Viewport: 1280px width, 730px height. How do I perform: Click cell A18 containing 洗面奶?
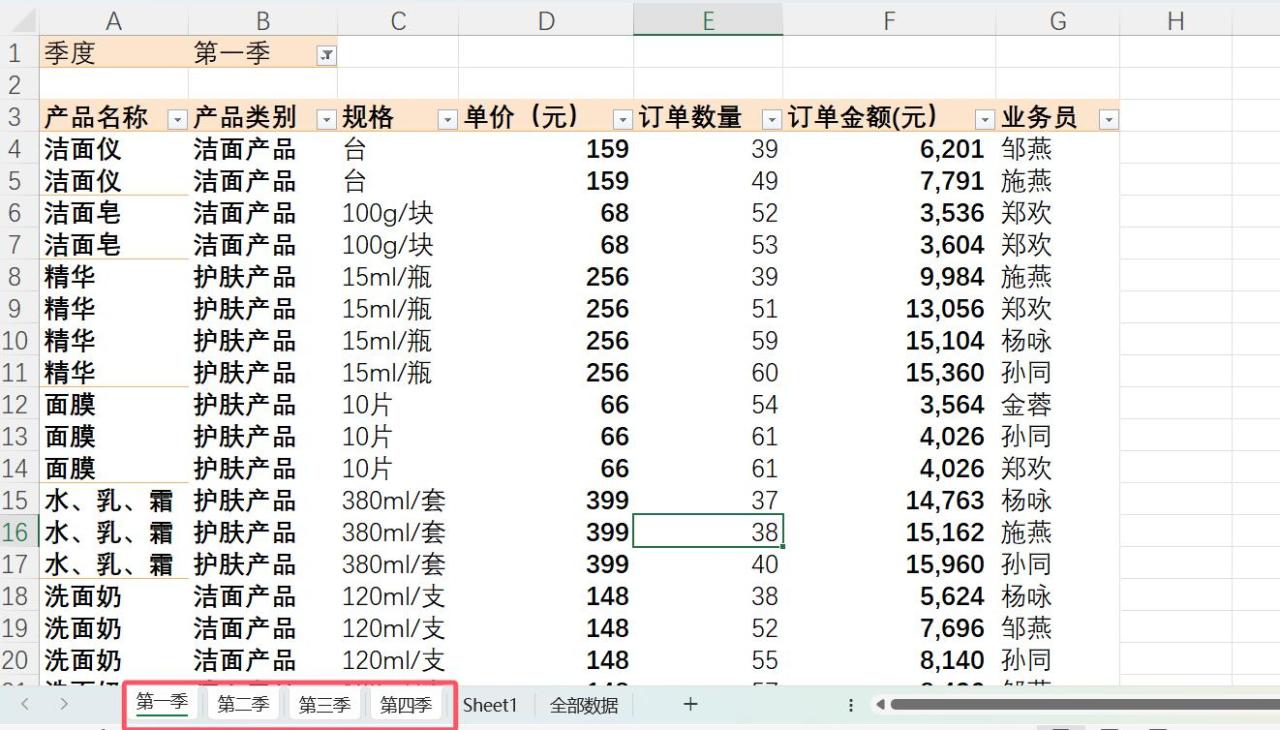coord(113,596)
